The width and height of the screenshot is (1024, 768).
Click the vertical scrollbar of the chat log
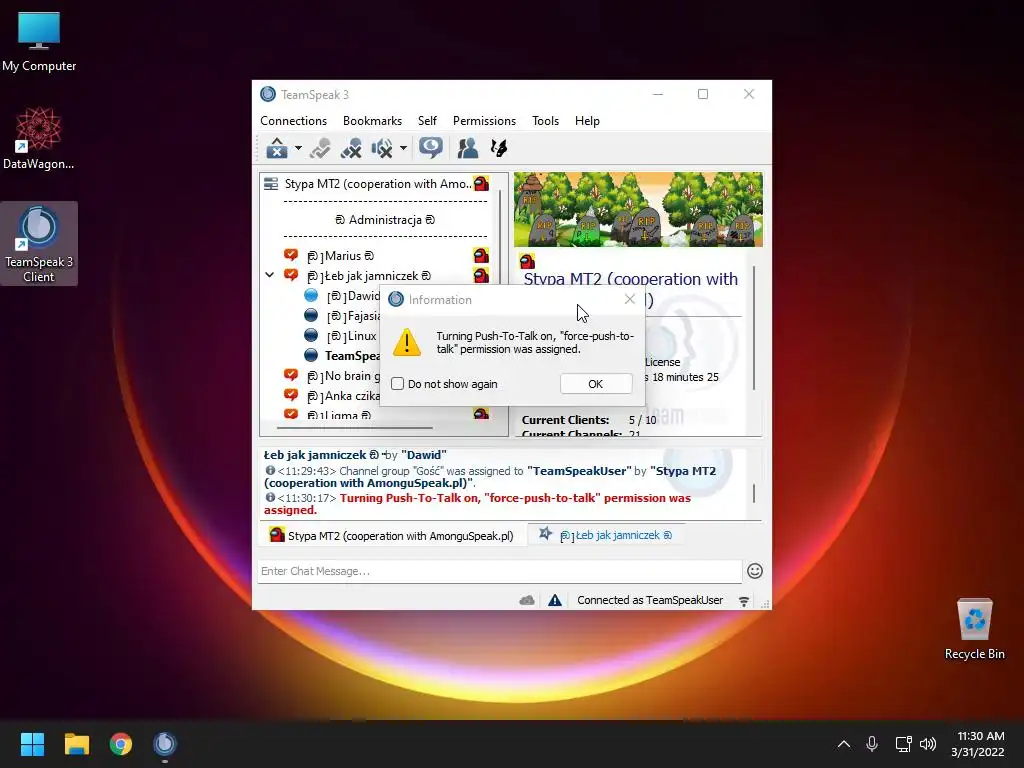754,493
